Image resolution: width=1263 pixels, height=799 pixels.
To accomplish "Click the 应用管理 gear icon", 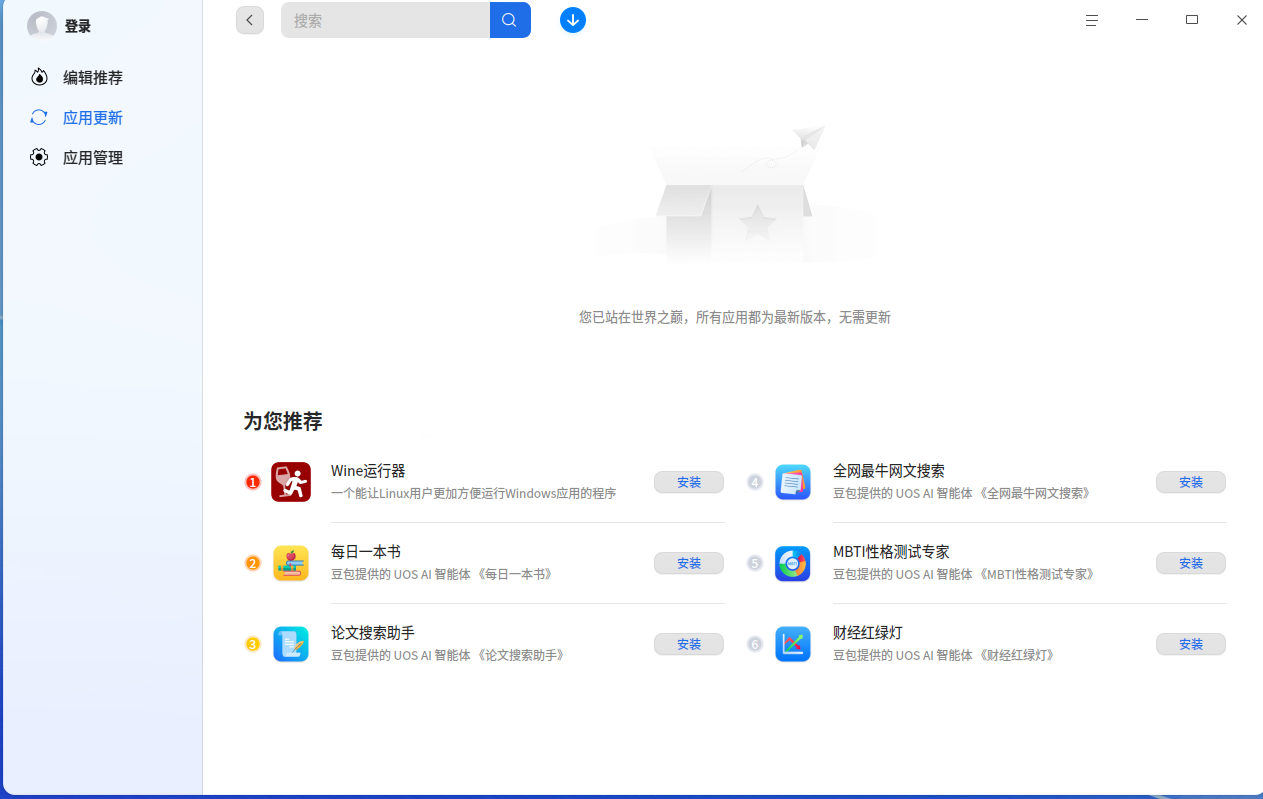I will (x=39, y=157).
